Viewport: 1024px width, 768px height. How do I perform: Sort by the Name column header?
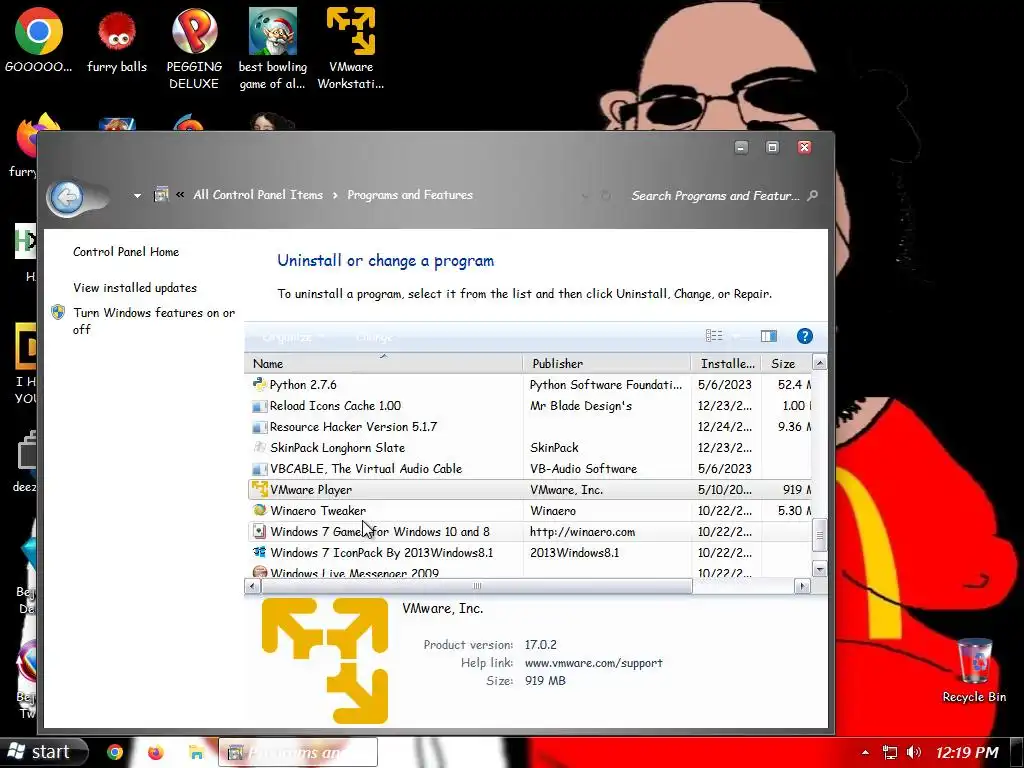(x=385, y=363)
